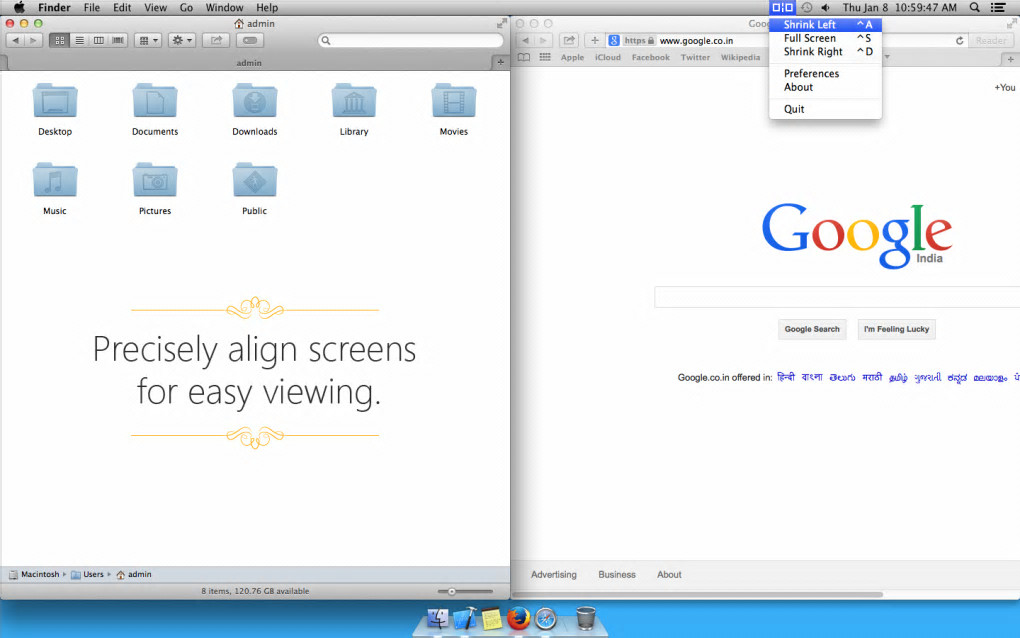Click Advertising link in Google footer
1020x638 pixels.
[554, 574]
